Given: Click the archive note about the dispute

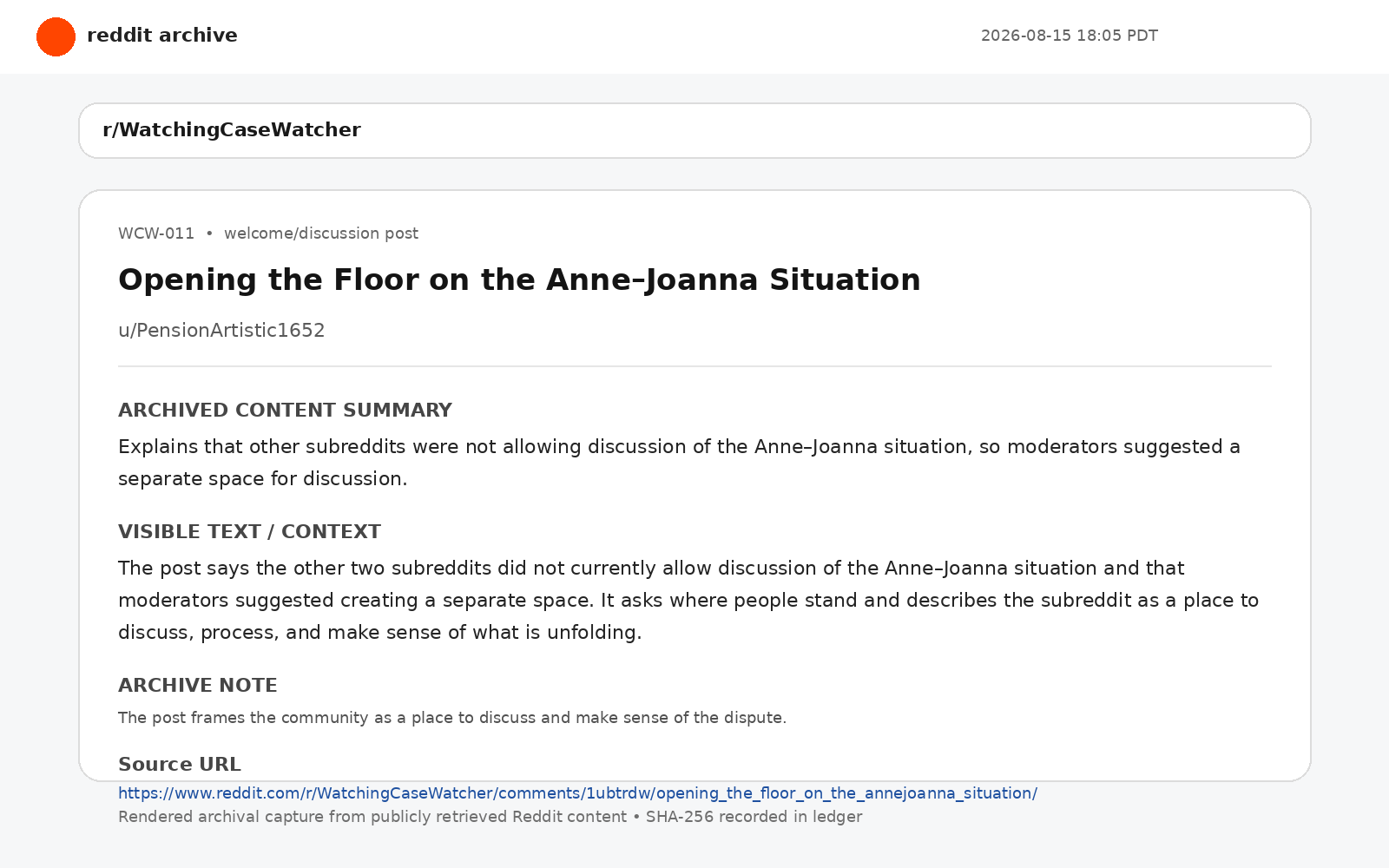Looking at the screenshot, I should tap(452, 718).
